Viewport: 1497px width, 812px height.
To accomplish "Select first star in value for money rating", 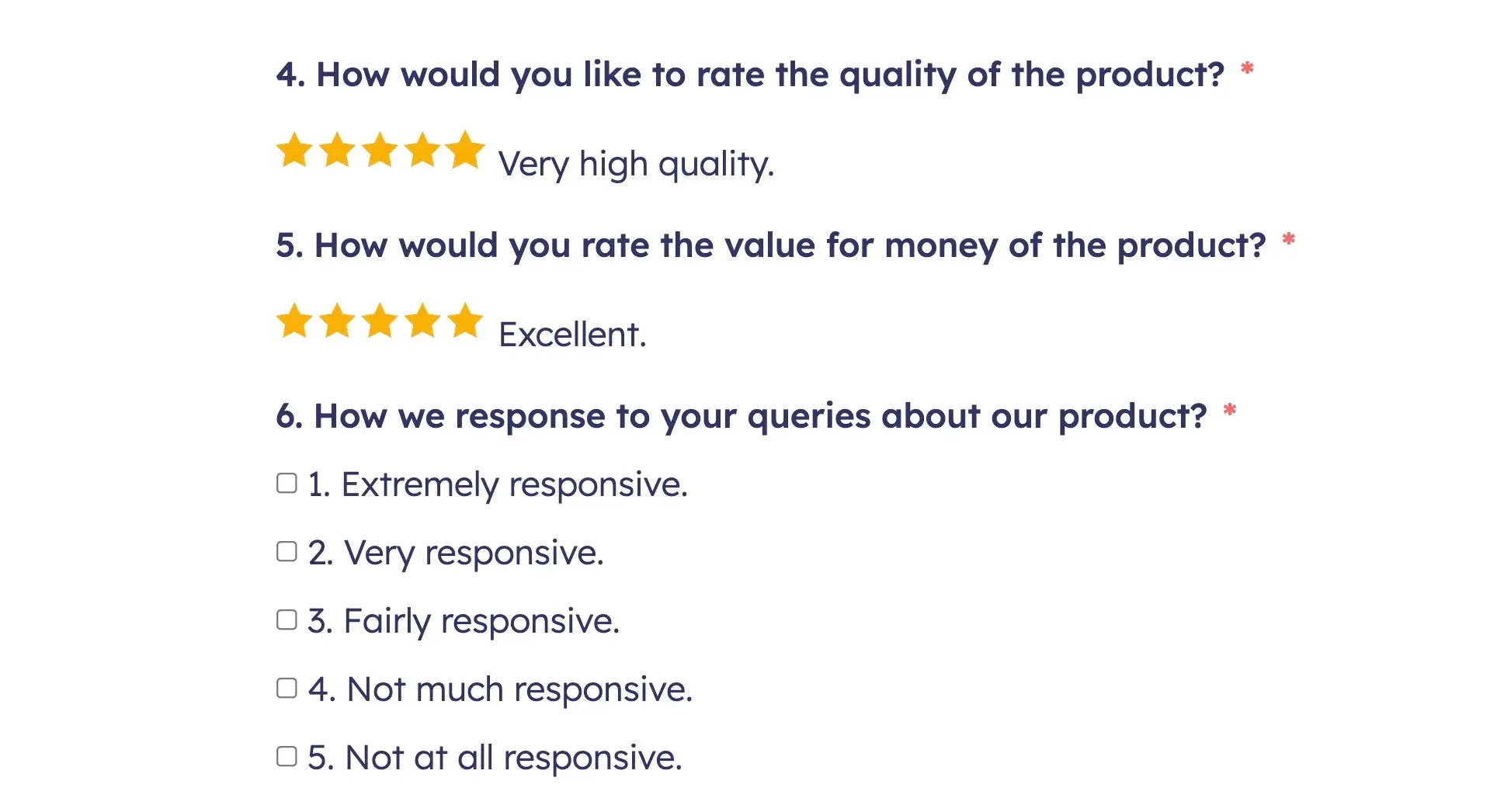I will click(295, 321).
